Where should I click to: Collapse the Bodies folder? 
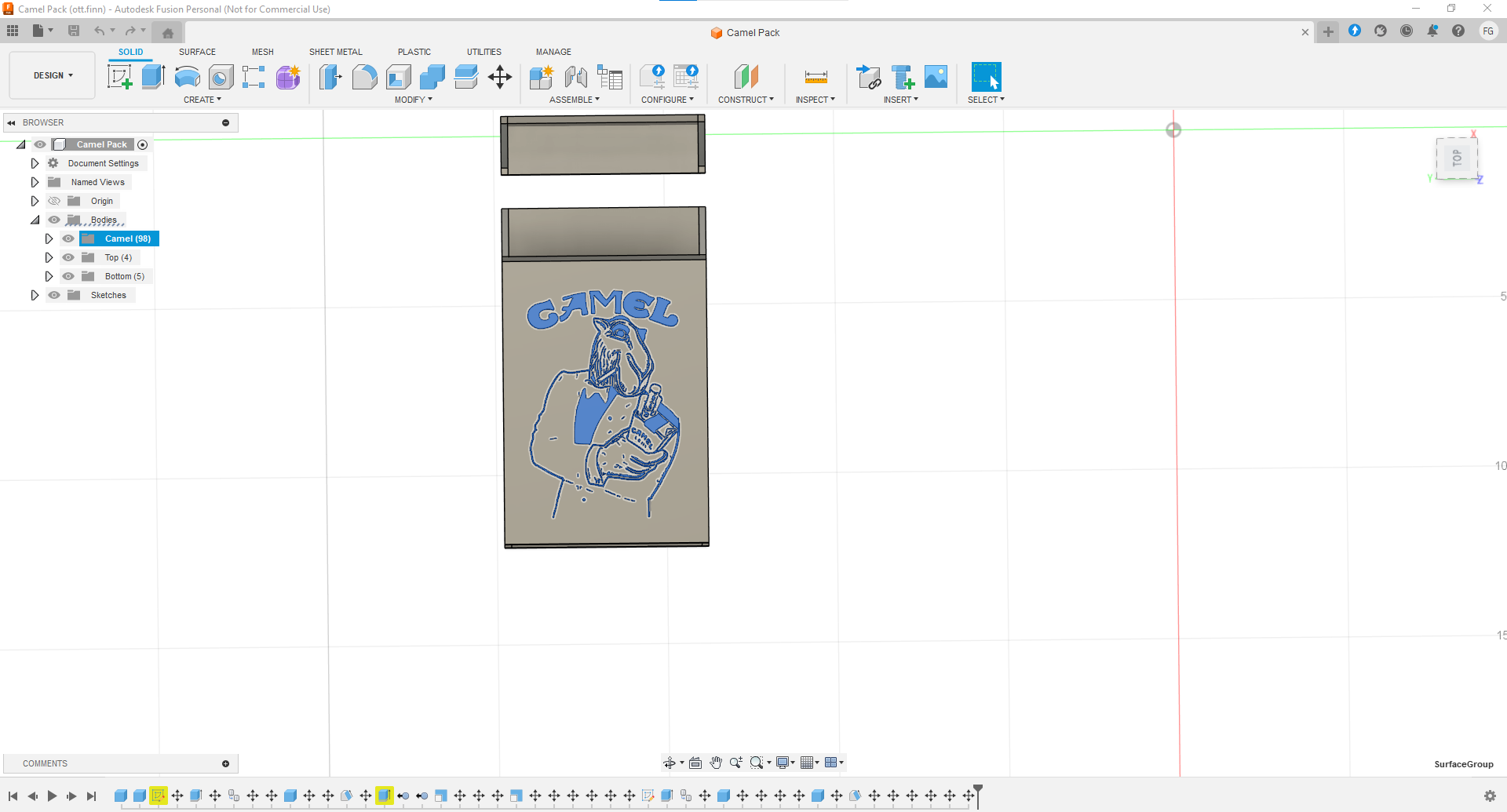coord(35,220)
